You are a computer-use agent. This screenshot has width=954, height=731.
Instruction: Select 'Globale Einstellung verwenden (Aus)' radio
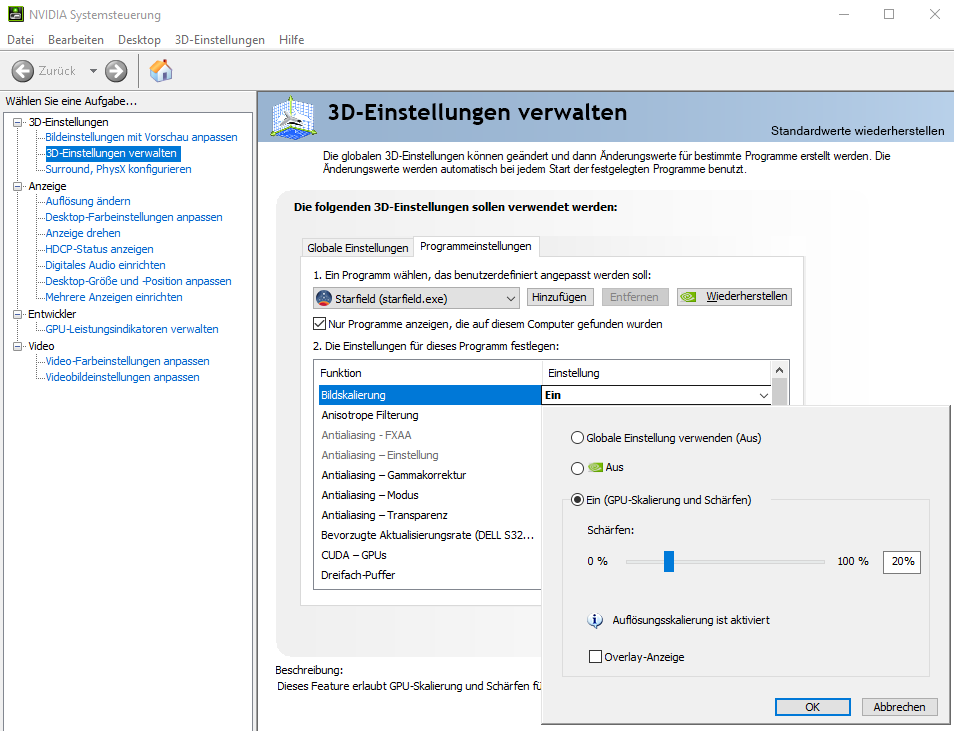click(x=577, y=438)
